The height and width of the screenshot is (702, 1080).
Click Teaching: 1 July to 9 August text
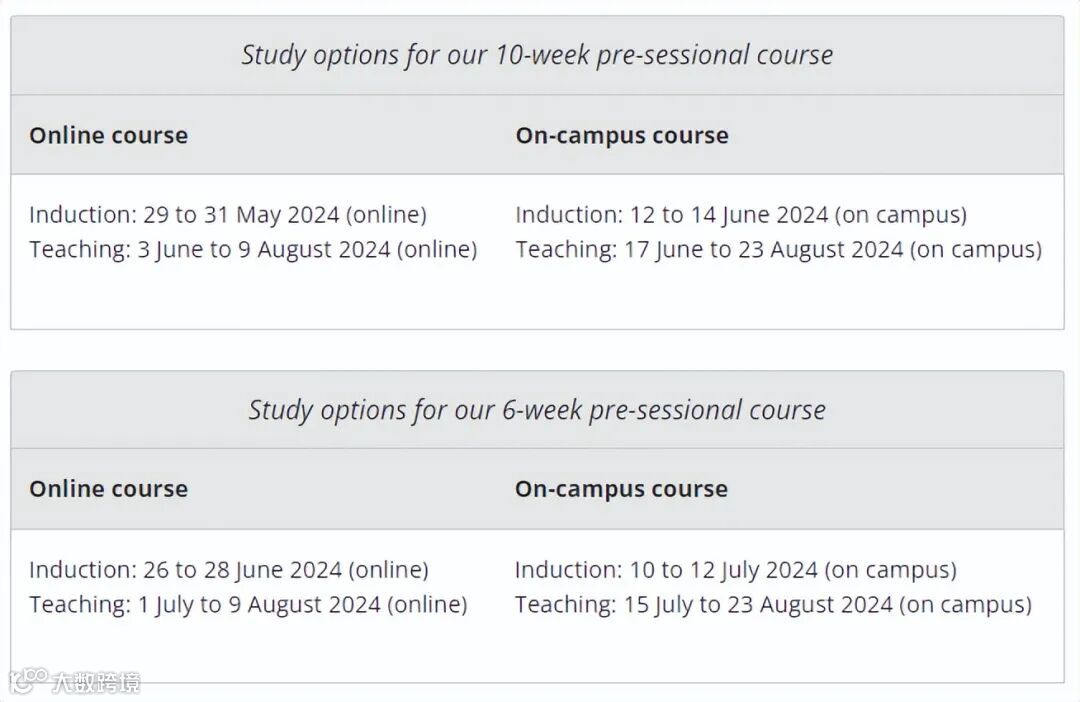pos(247,604)
